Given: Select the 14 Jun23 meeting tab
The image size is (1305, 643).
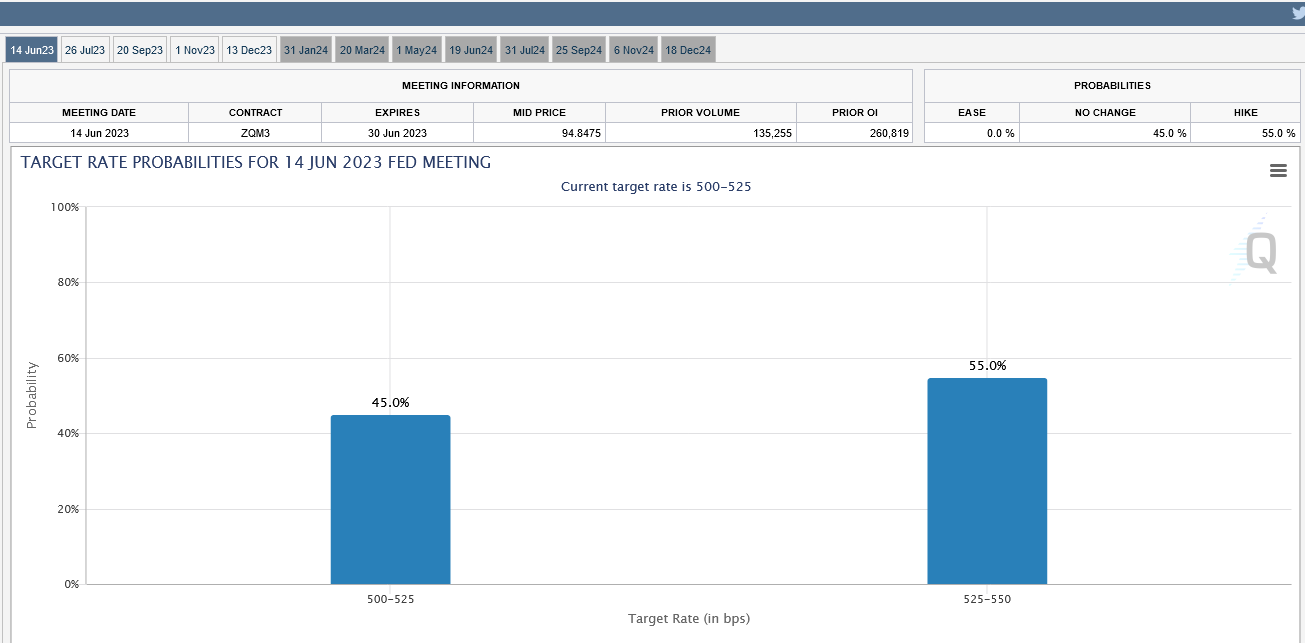Looking at the screenshot, I should click(32, 50).
